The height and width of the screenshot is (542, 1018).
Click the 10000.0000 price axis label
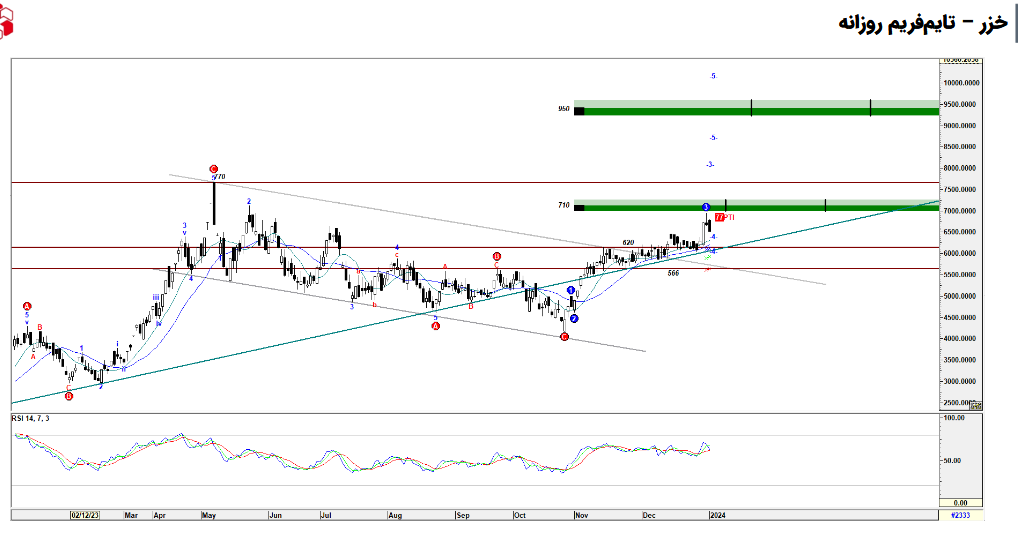[x=961, y=83]
